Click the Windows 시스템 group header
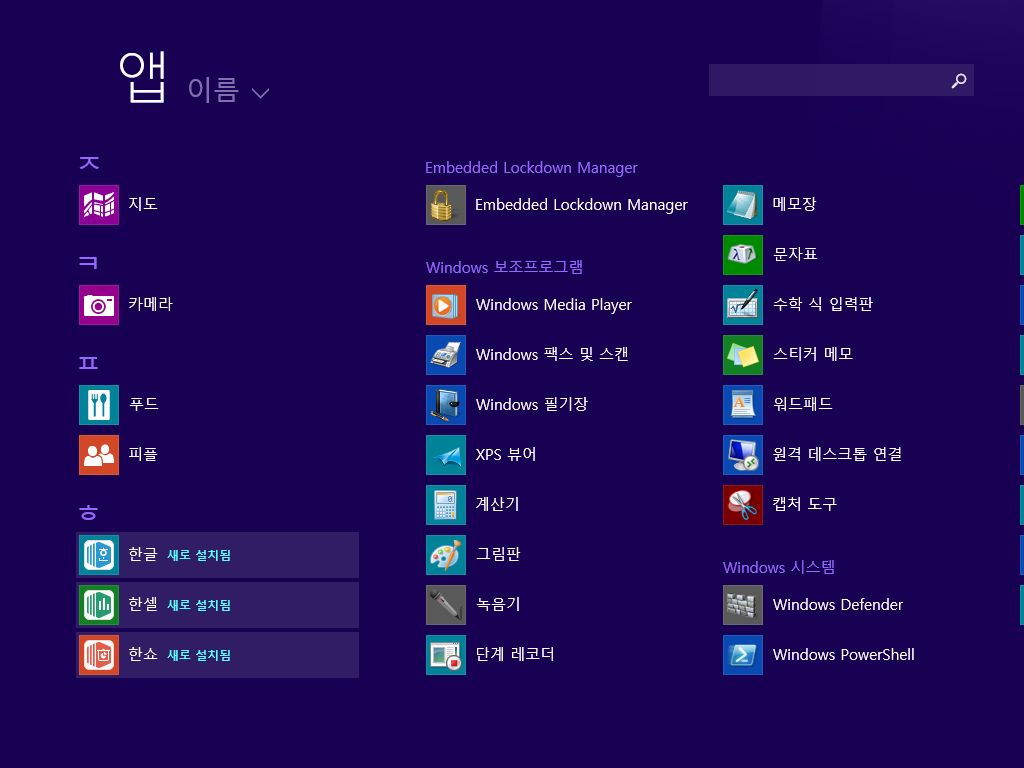The width and height of the screenshot is (1024, 768). click(x=778, y=567)
